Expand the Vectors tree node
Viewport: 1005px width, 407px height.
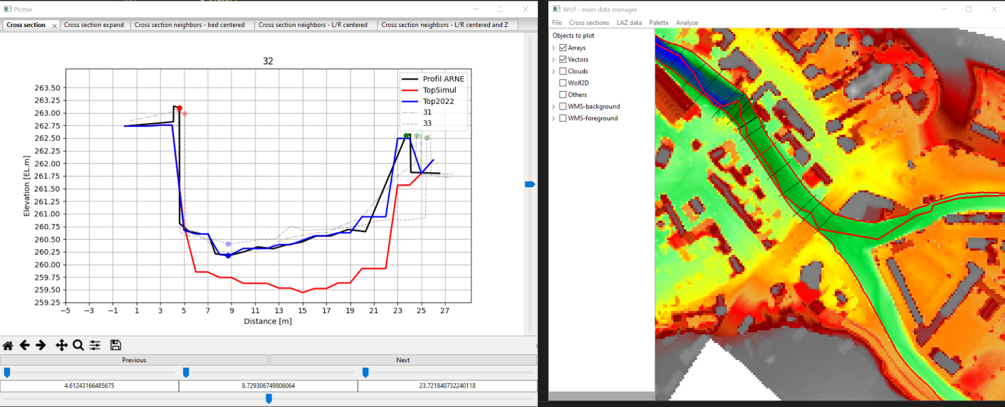click(x=554, y=60)
